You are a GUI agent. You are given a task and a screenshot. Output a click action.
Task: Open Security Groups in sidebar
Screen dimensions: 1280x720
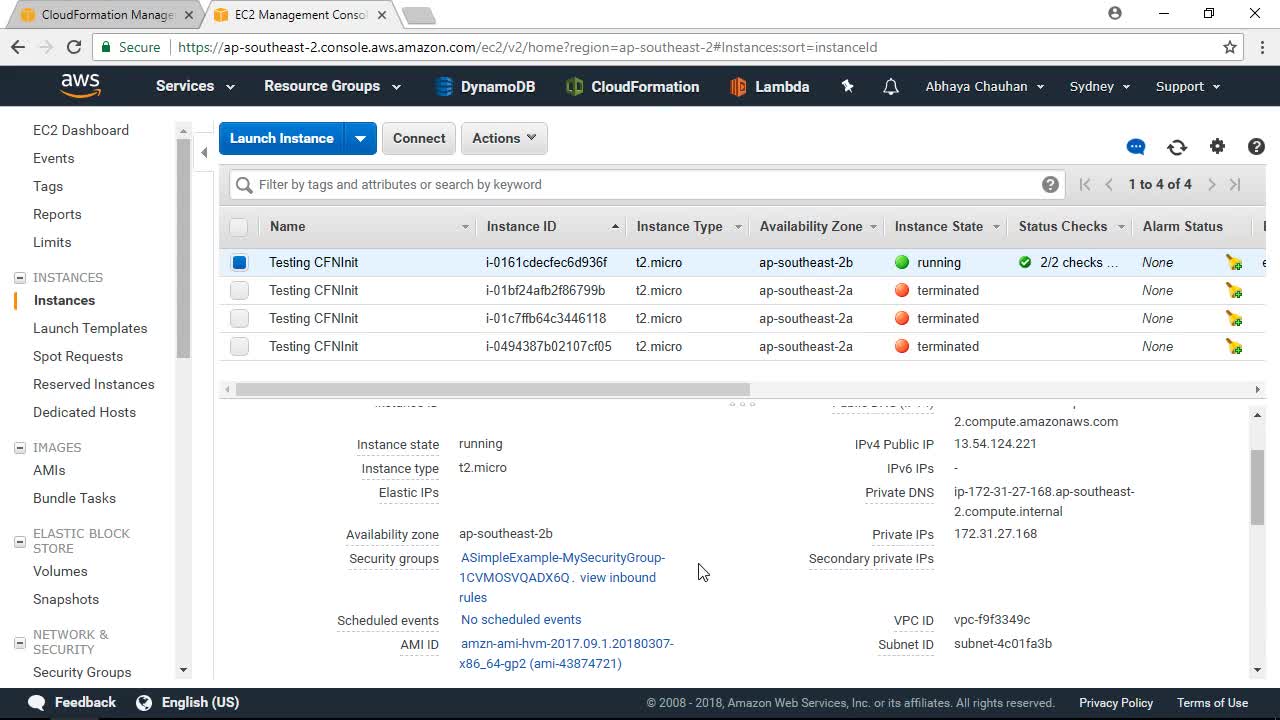pyautogui.click(x=82, y=672)
